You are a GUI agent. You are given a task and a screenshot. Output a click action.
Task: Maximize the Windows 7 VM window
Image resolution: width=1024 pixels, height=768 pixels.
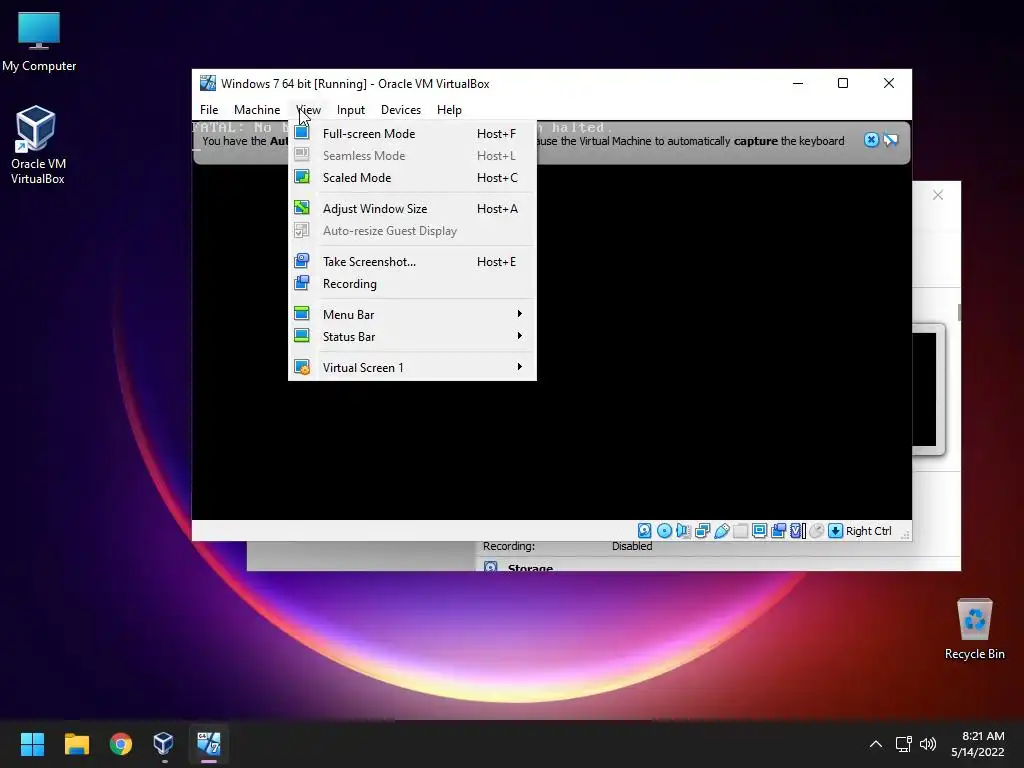[843, 83]
